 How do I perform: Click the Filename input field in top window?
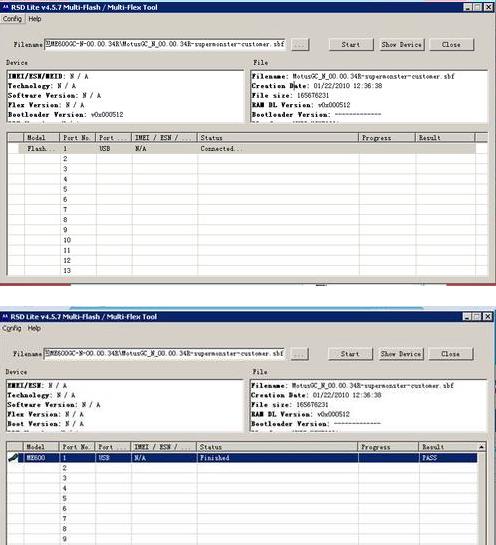coord(165,44)
